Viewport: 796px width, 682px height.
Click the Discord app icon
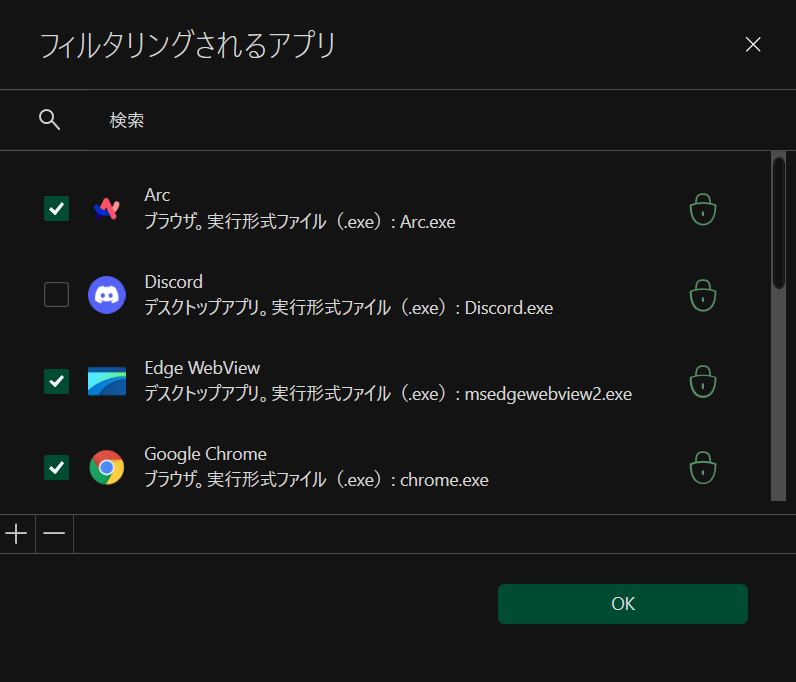(107, 295)
